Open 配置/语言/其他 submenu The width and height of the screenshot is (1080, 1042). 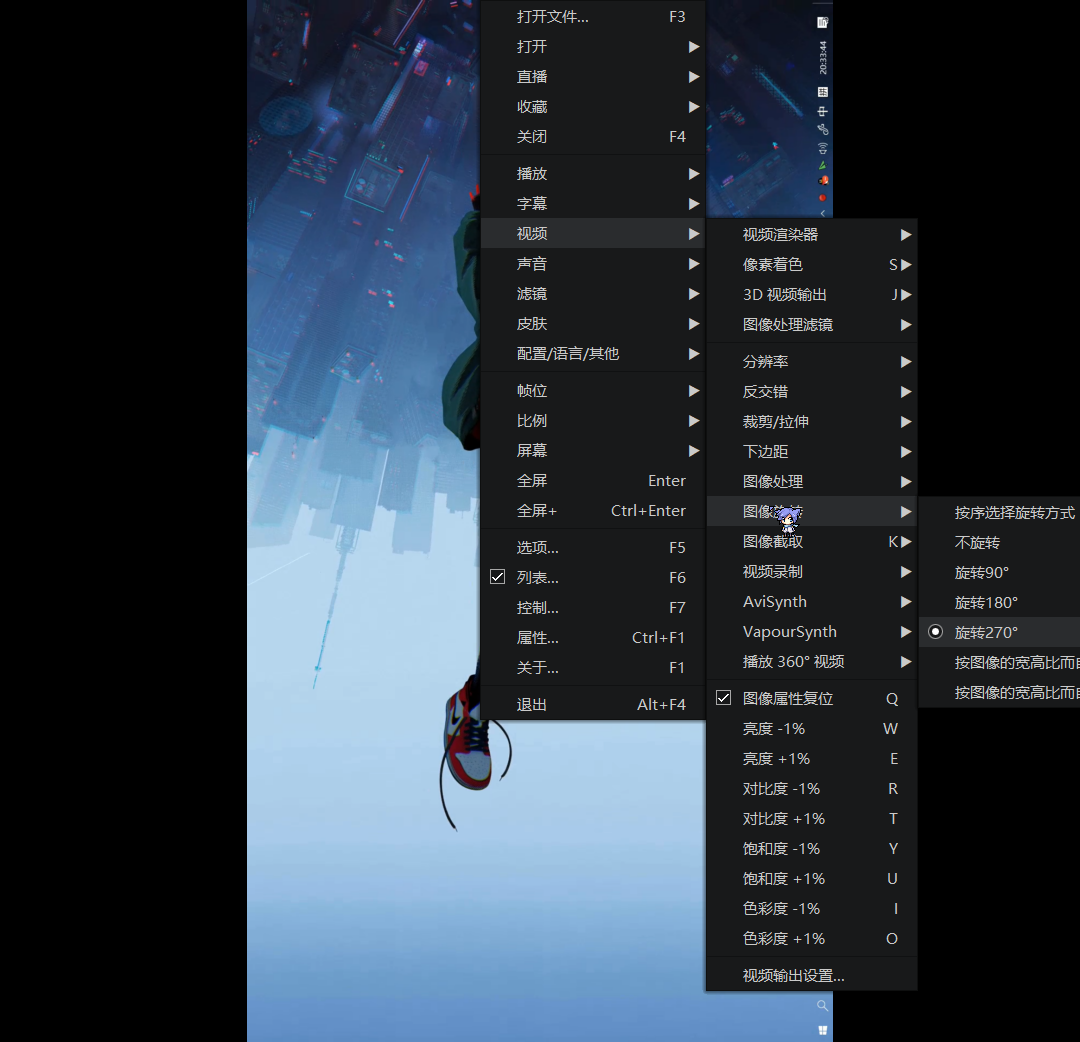click(x=592, y=354)
